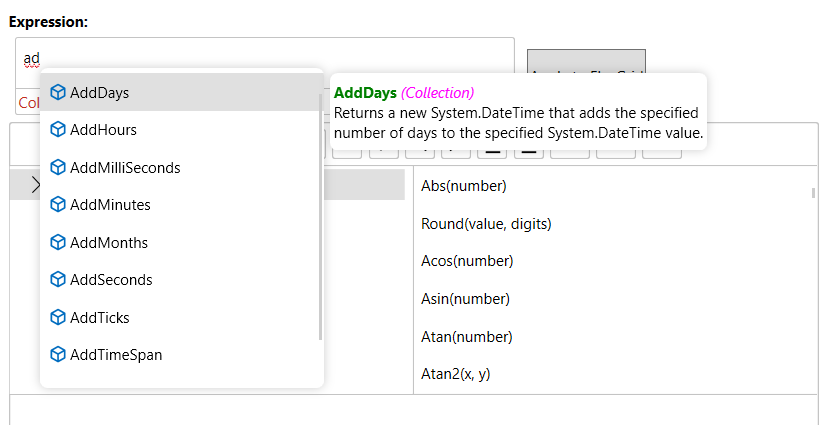Click the cube icon beside AddMonths

point(58,242)
